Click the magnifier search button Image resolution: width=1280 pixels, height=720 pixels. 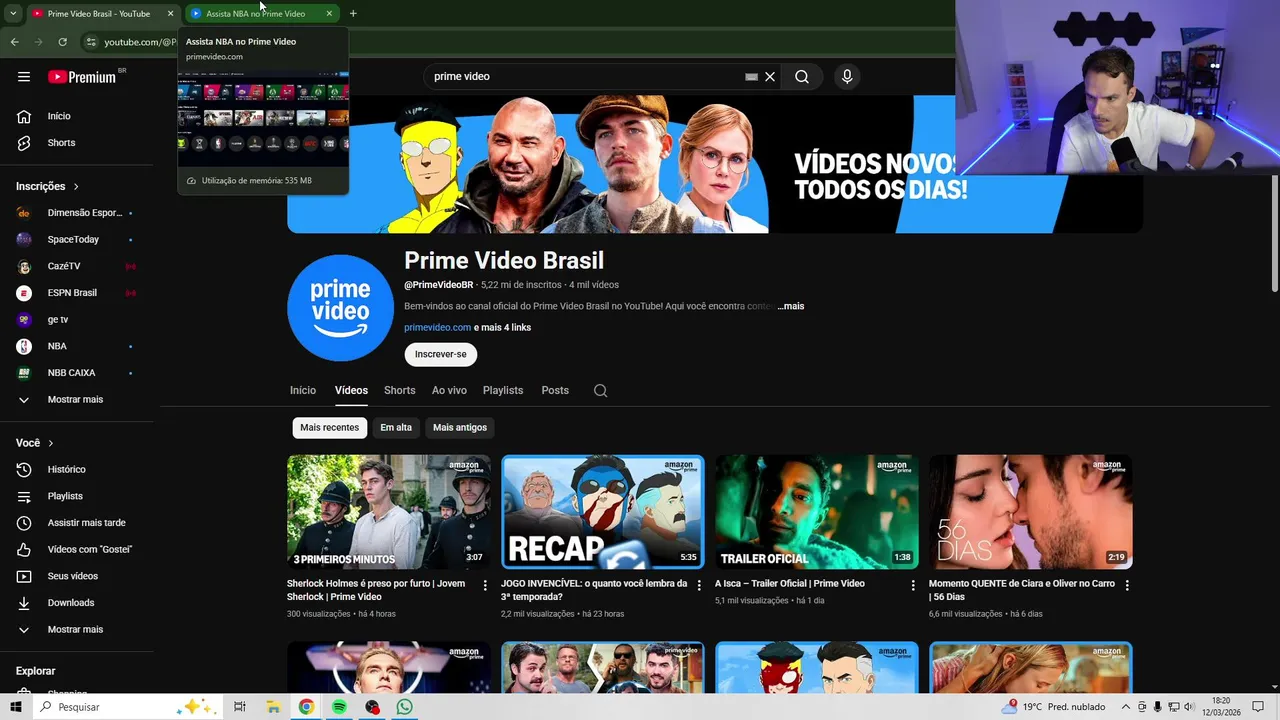point(802,76)
